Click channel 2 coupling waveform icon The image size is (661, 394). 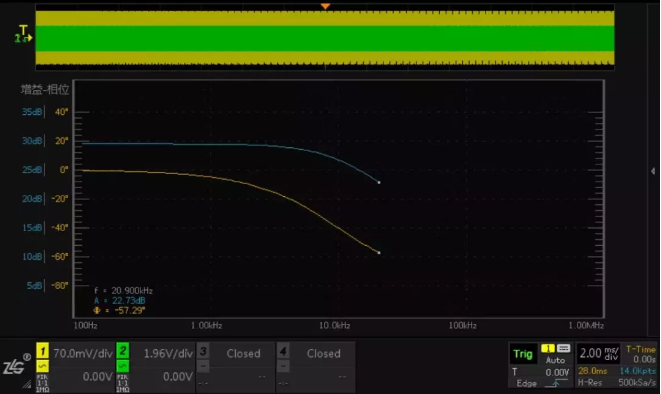click(x=123, y=366)
